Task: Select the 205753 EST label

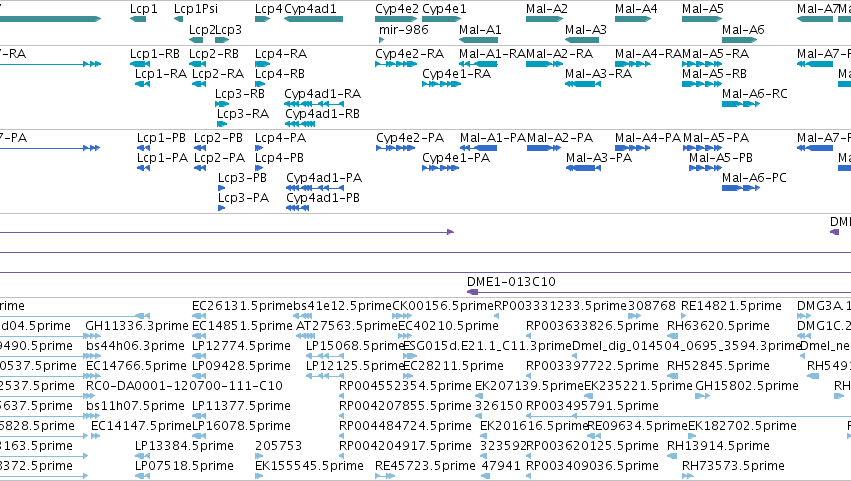Action: click(x=278, y=446)
